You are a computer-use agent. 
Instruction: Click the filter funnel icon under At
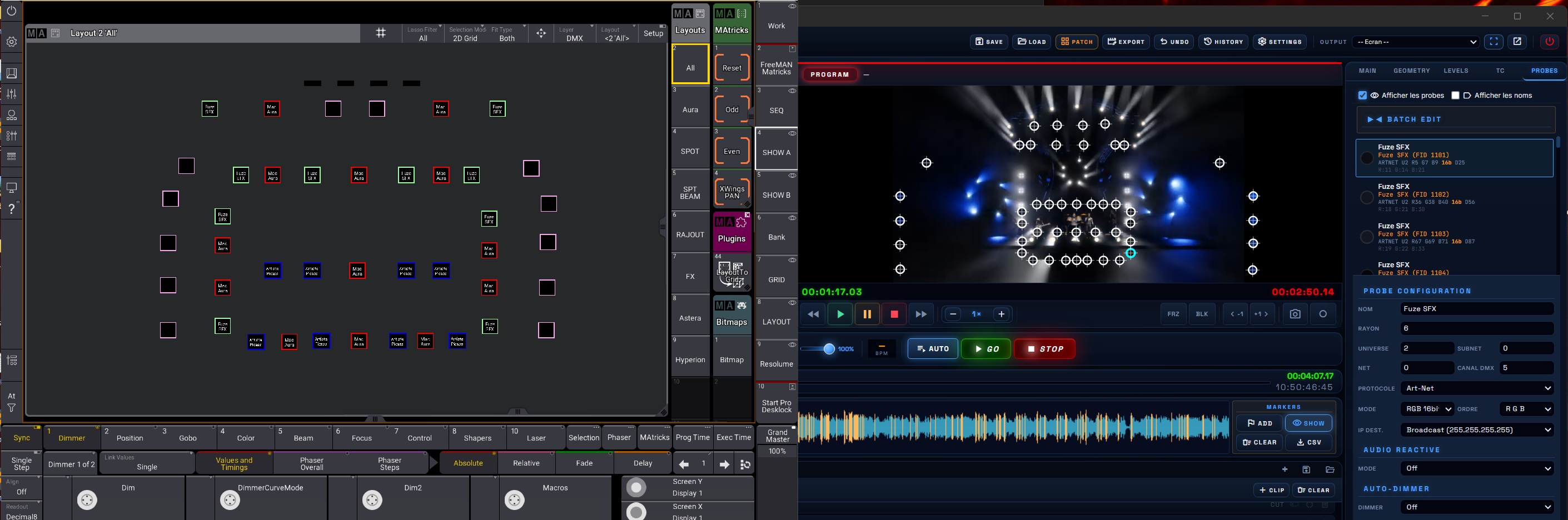pos(12,408)
